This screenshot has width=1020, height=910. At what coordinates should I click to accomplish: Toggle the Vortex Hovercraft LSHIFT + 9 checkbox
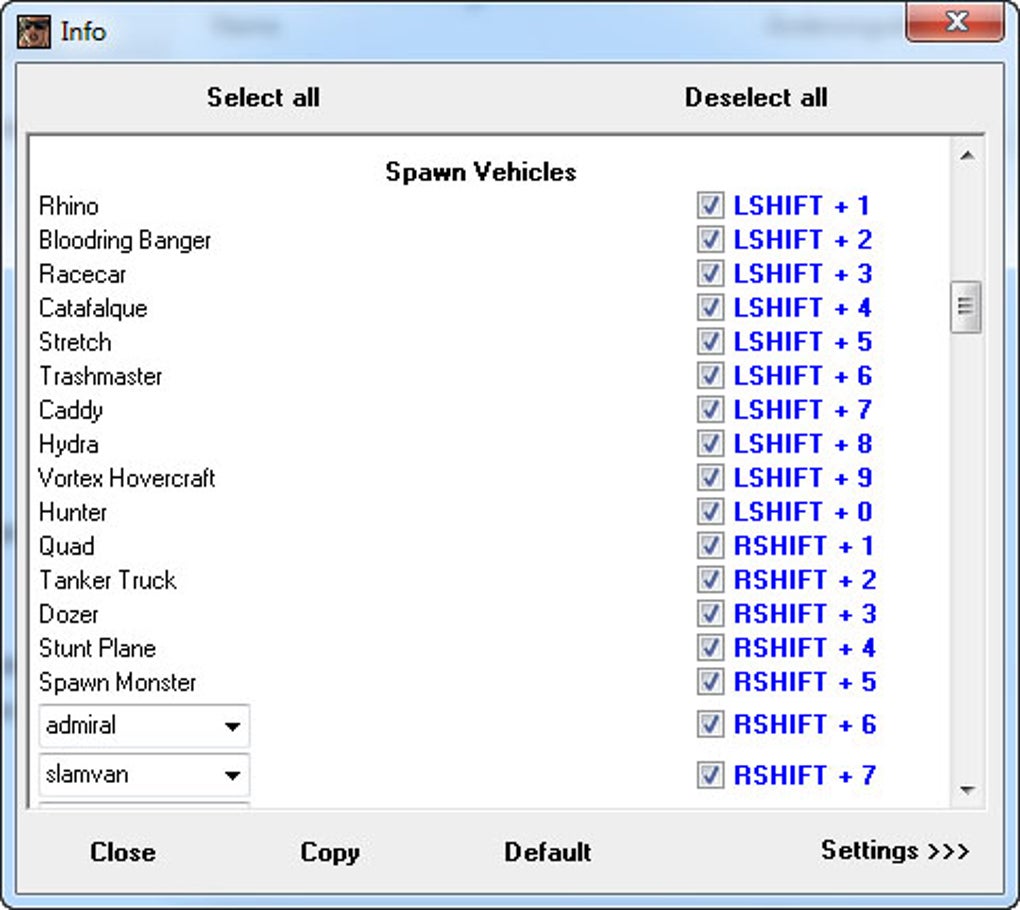(710, 477)
